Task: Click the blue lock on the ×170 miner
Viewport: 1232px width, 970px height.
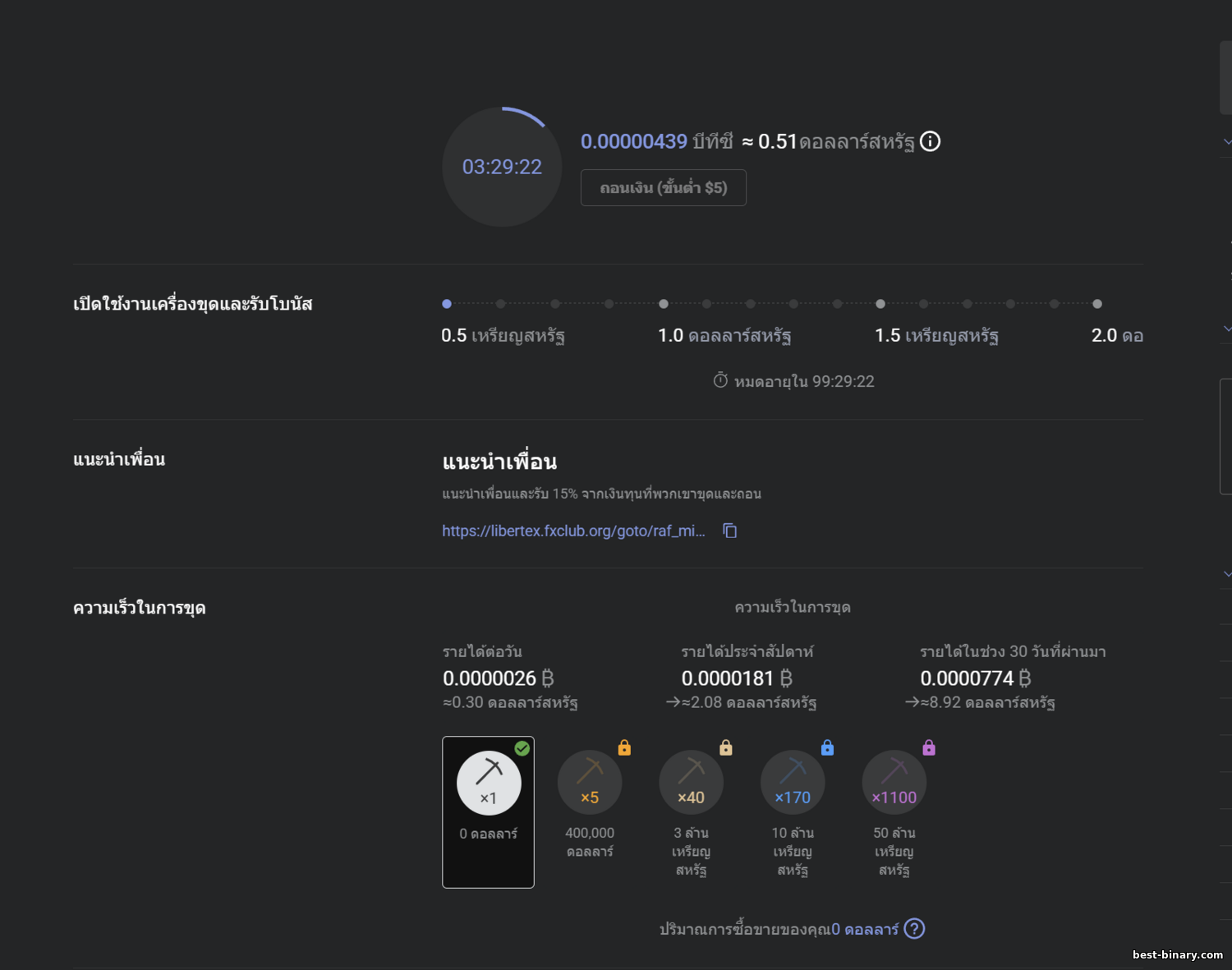Action: [827, 747]
